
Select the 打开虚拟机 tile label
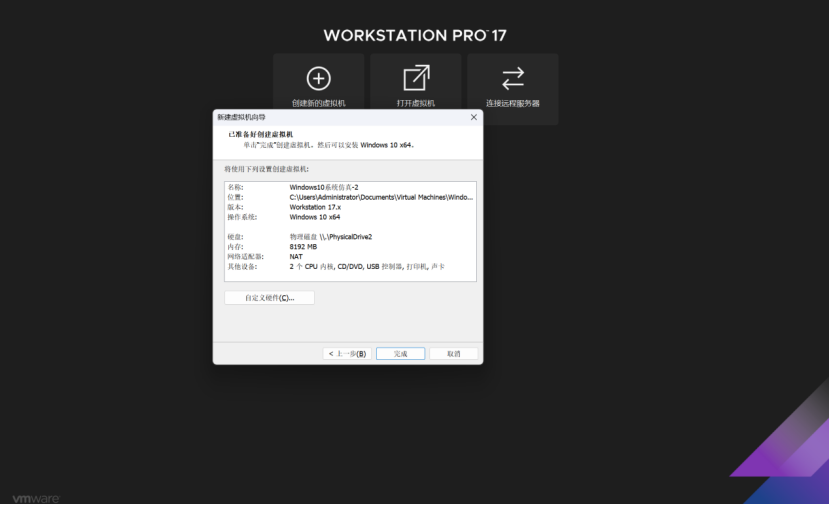click(416, 103)
